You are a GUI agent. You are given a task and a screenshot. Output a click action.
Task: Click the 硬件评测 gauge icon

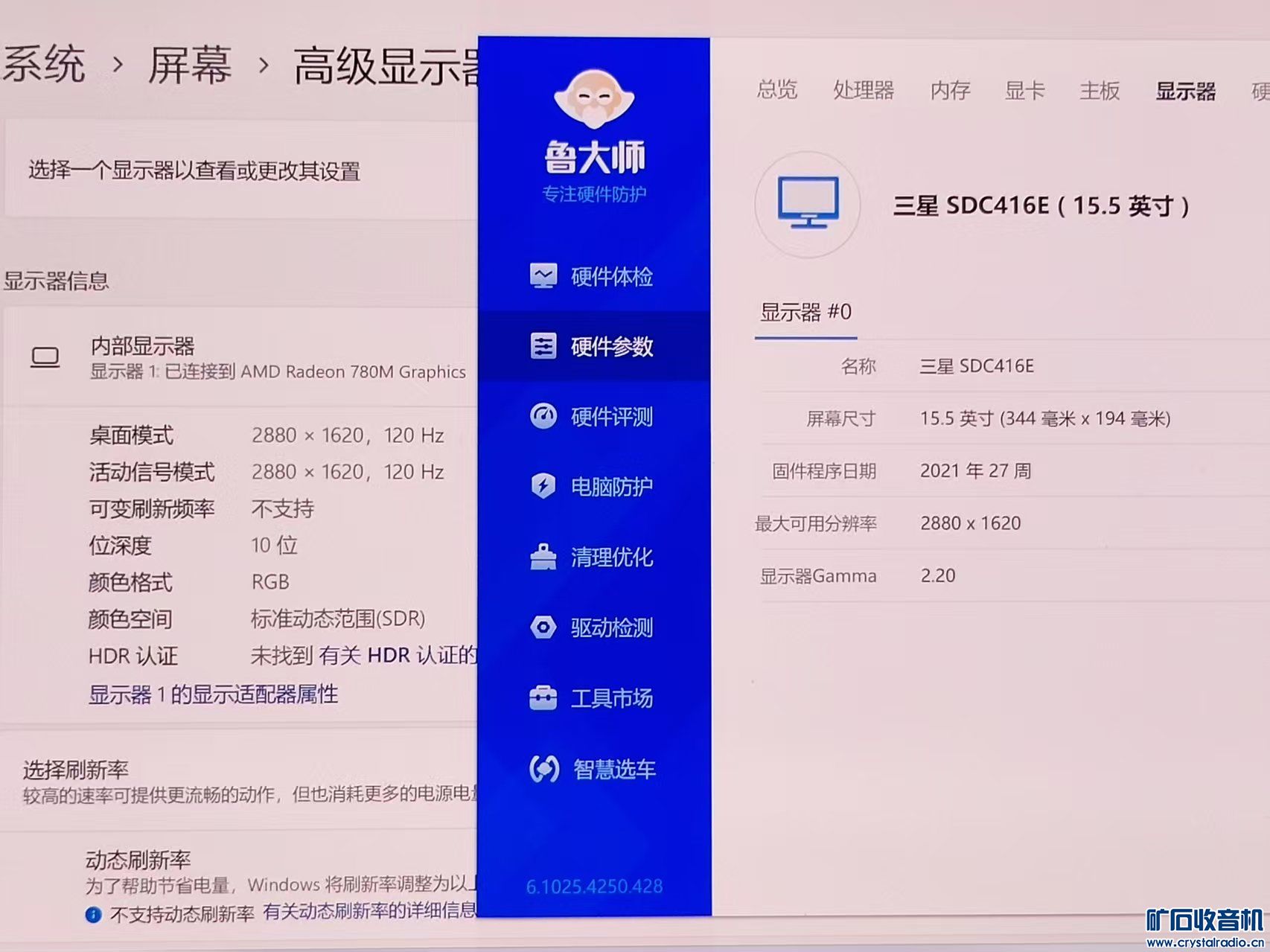pos(543,416)
